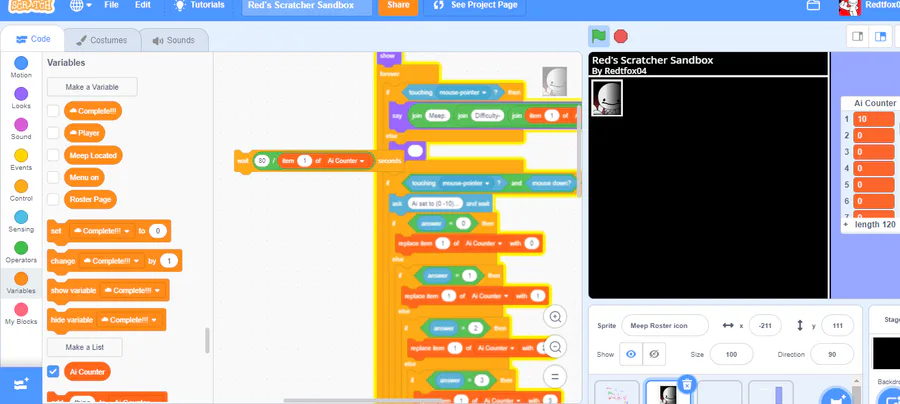The width and height of the screenshot is (900, 404).
Task: Uncheck the Ai Counter list checkbox
Action: tap(53, 371)
